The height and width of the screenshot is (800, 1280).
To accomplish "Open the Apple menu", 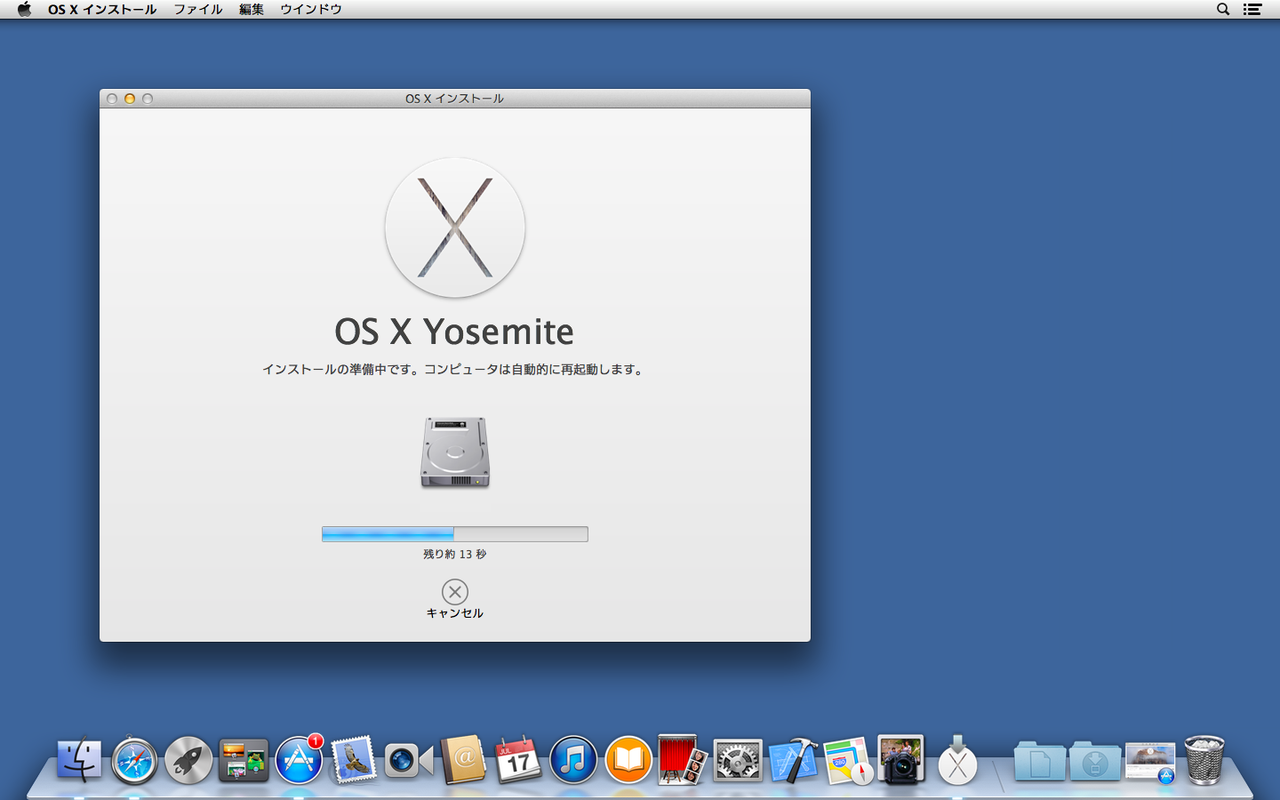I will pos(25,9).
